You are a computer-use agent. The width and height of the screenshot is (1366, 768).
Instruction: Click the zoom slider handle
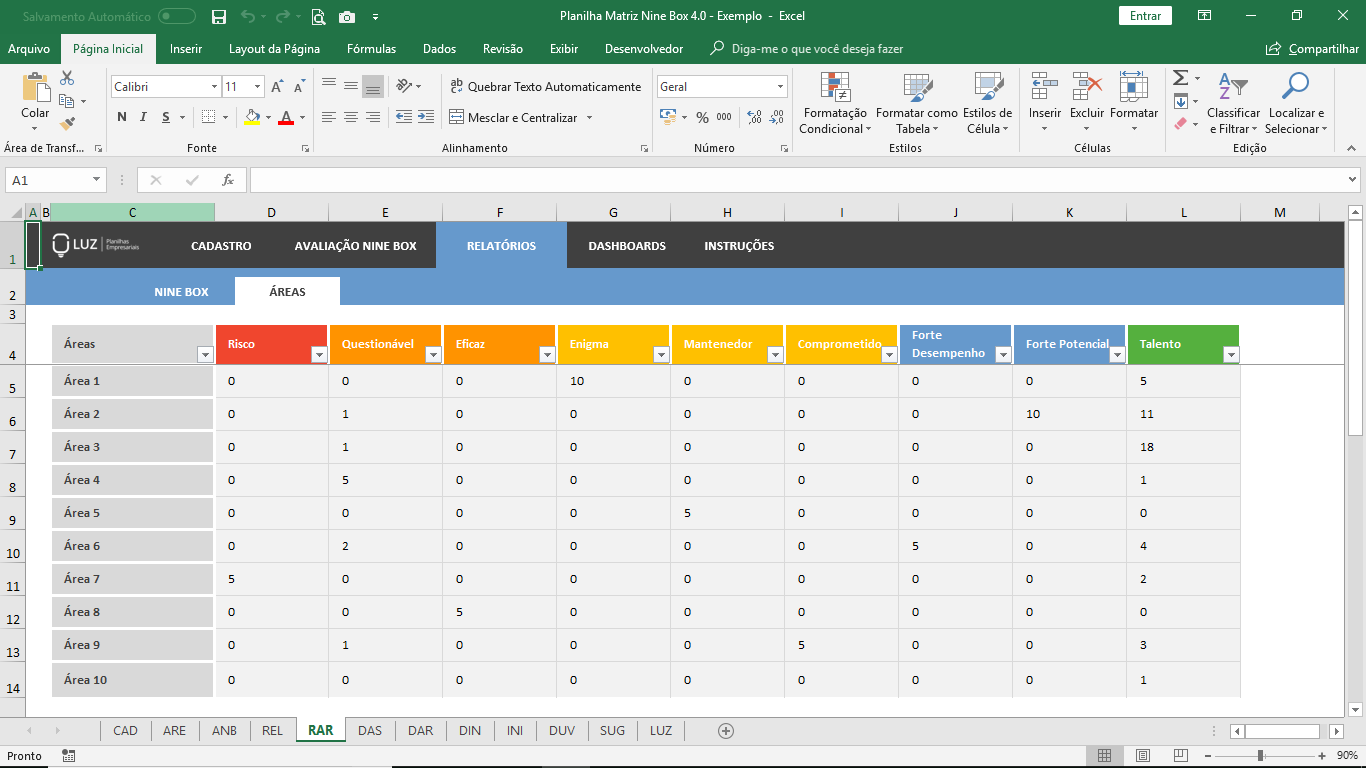(1260, 756)
